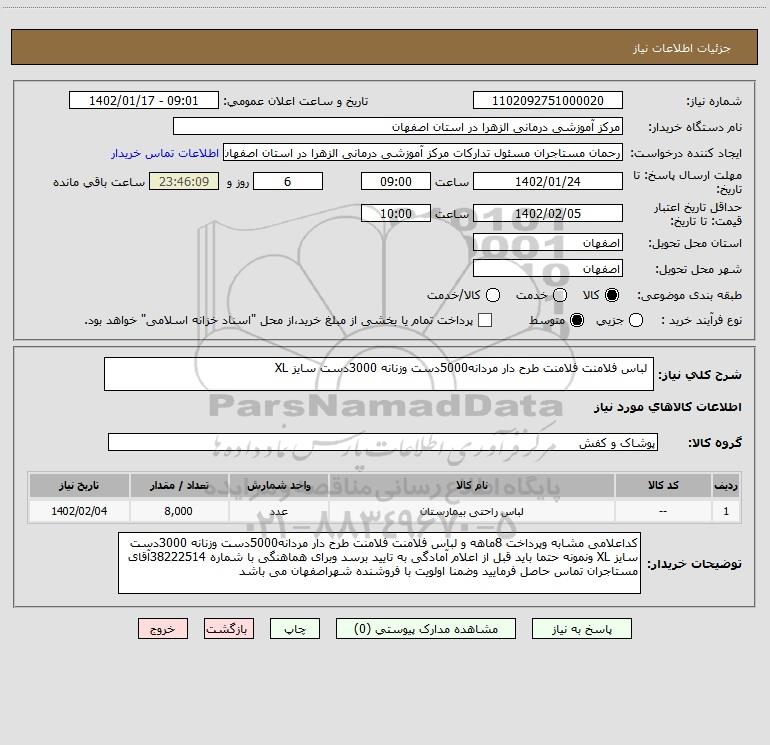The image size is (770, 745).
Task: Click the delivery city field اصفهان
Action: click(548, 269)
